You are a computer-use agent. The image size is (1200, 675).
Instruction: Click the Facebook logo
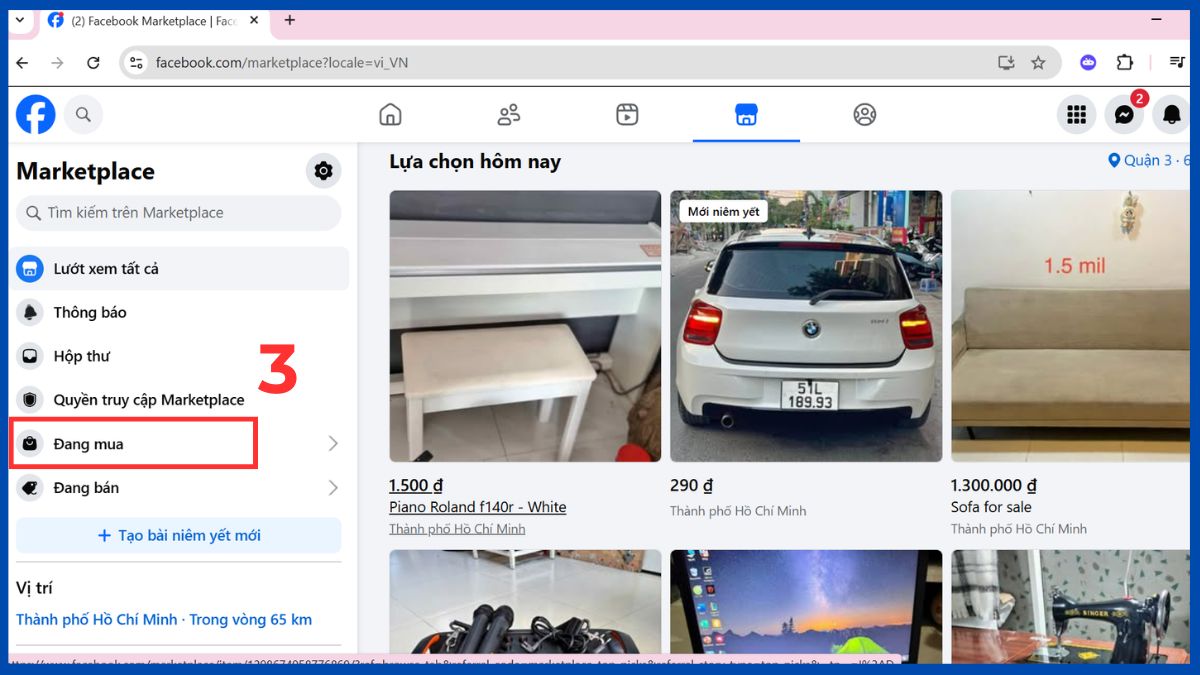tap(36, 114)
